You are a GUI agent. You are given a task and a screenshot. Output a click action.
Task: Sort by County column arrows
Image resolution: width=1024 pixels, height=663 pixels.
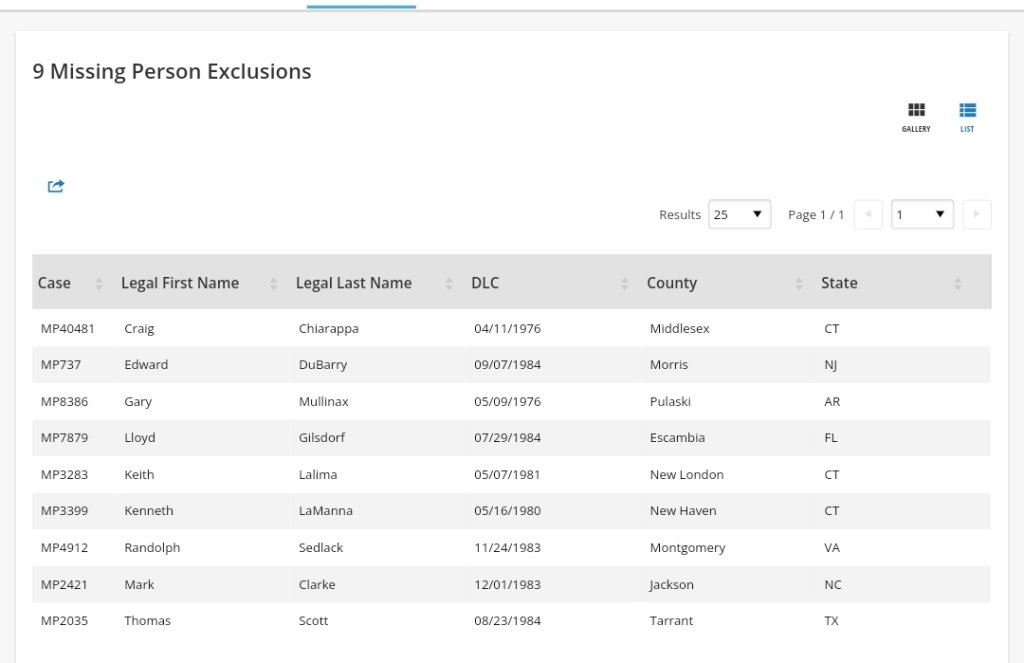[x=799, y=284]
